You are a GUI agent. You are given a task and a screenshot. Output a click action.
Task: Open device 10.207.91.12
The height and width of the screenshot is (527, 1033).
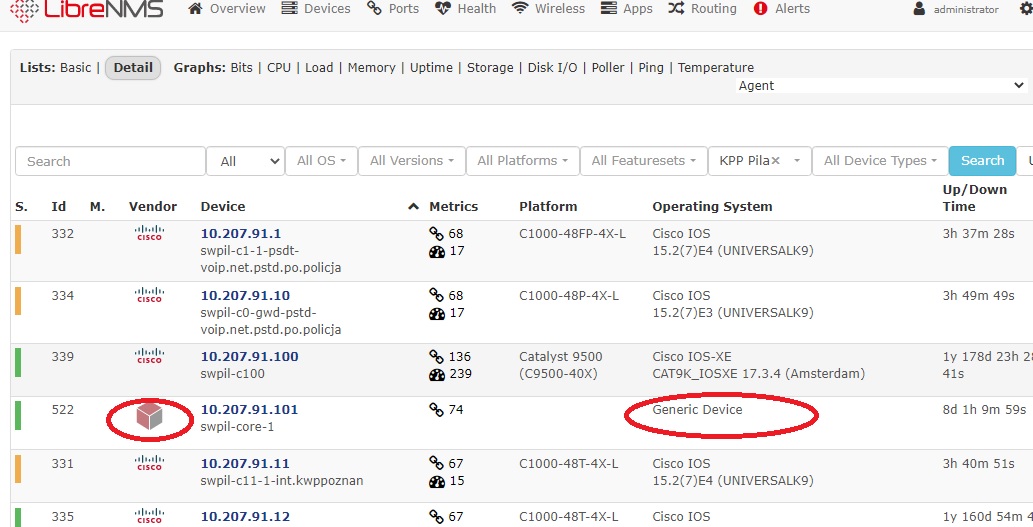(245, 516)
